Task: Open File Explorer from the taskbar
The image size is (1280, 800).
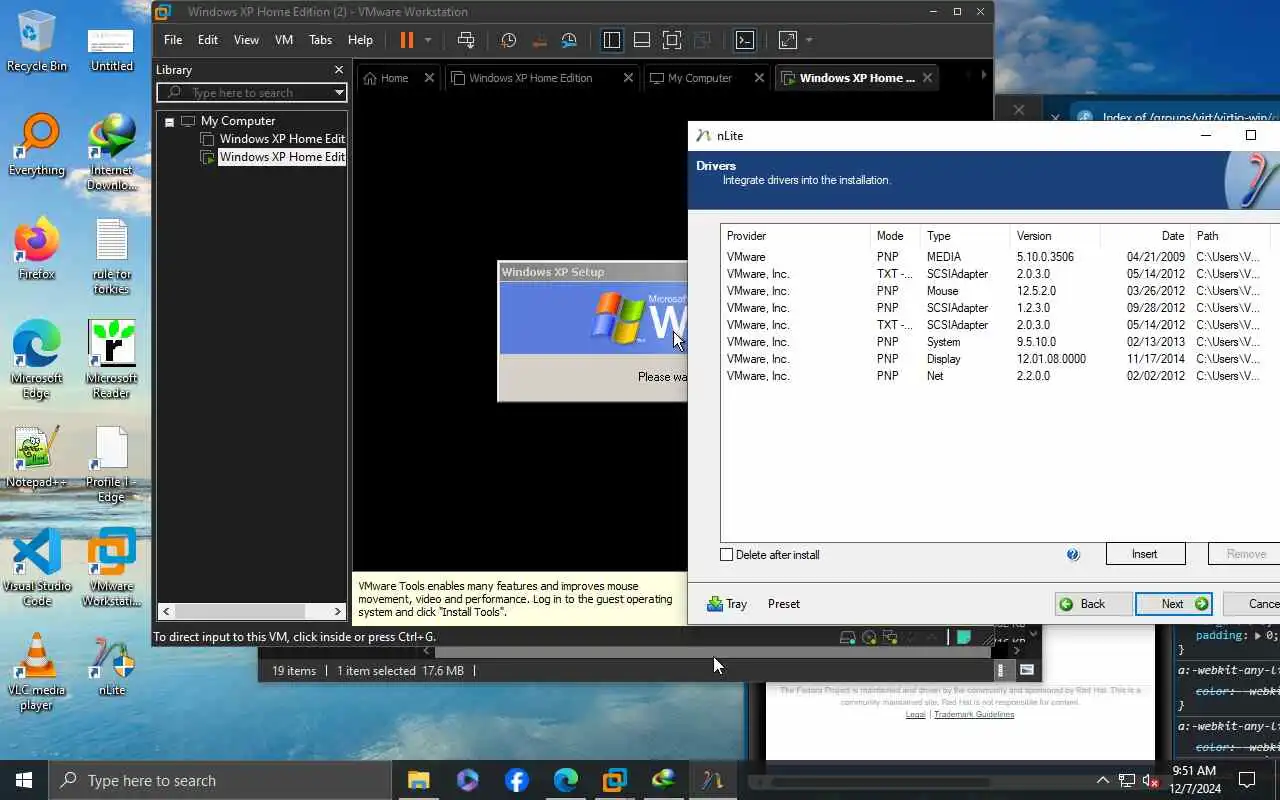Action: (418, 780)
